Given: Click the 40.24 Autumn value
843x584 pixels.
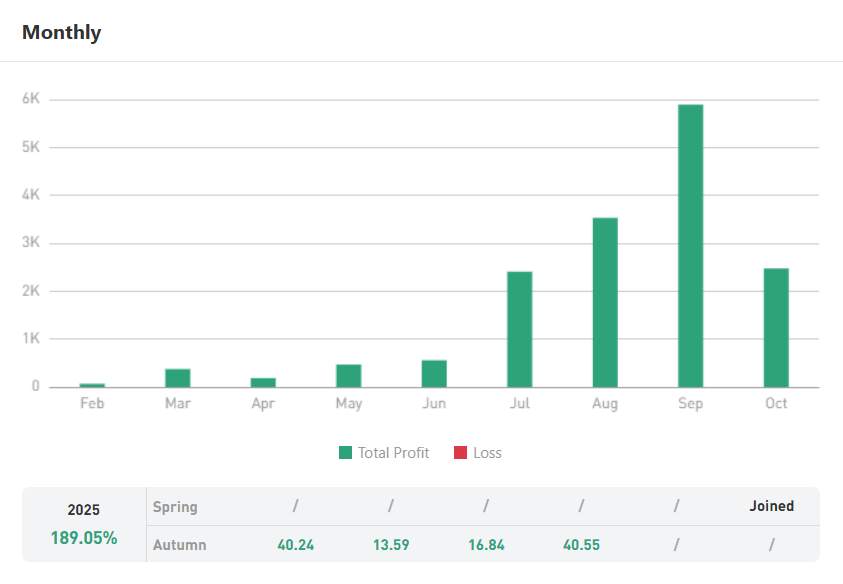Looking at the screenshot, I should [295, 545].
